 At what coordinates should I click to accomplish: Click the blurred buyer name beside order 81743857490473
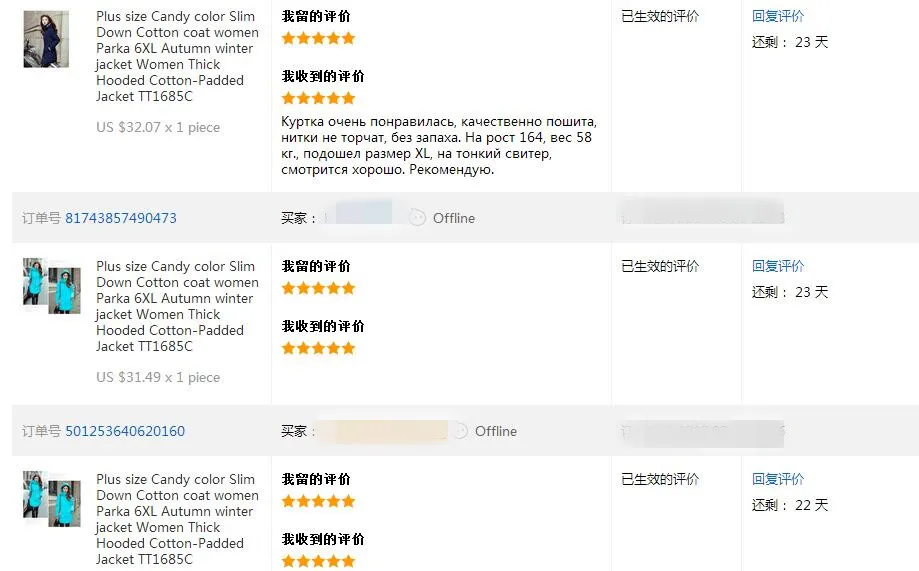click(363, 212)
